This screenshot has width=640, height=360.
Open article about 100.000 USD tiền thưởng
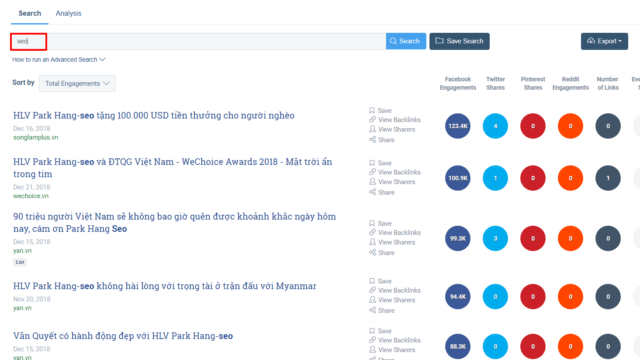click(153, 116)
